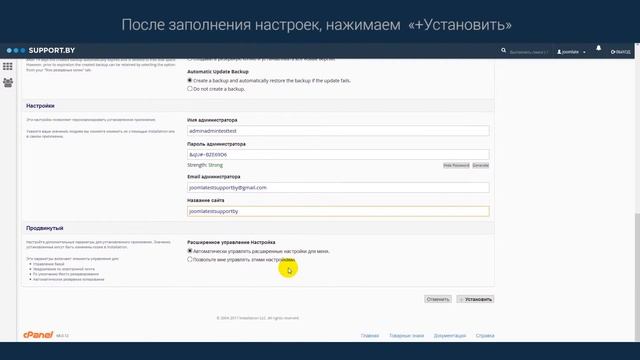The image size is (640, 360).
Task: Focus the 'Email администратора' input field
Action: (338, 187)
